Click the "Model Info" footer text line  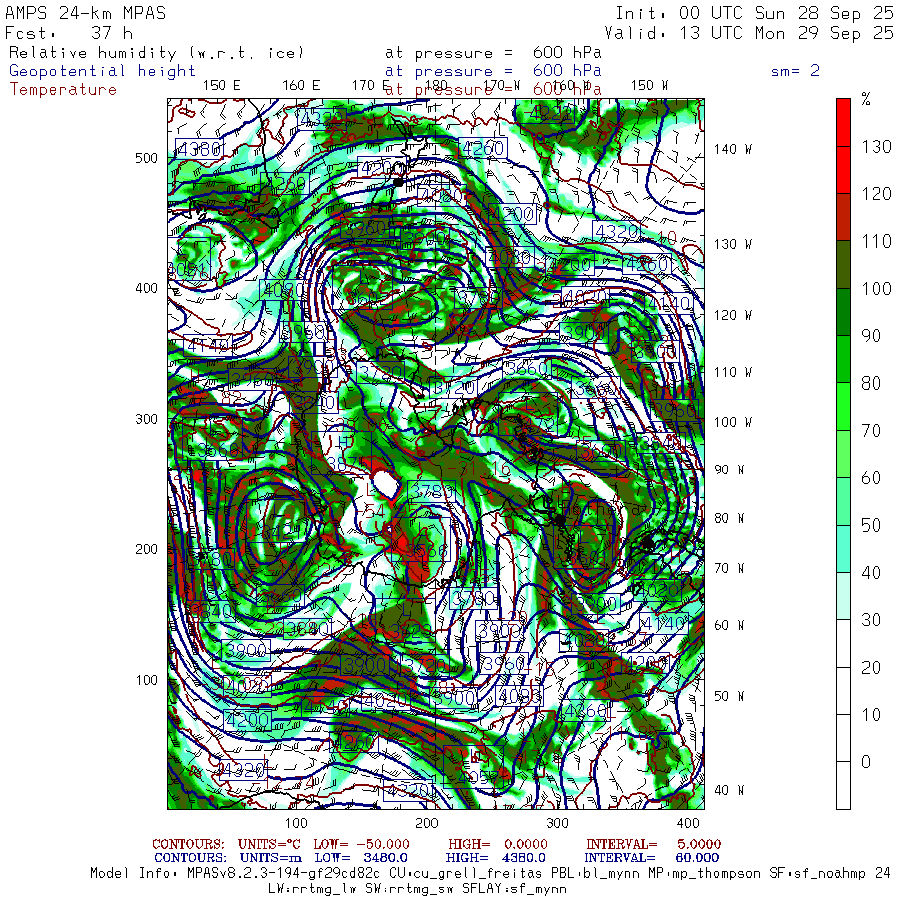coord(490,872)
